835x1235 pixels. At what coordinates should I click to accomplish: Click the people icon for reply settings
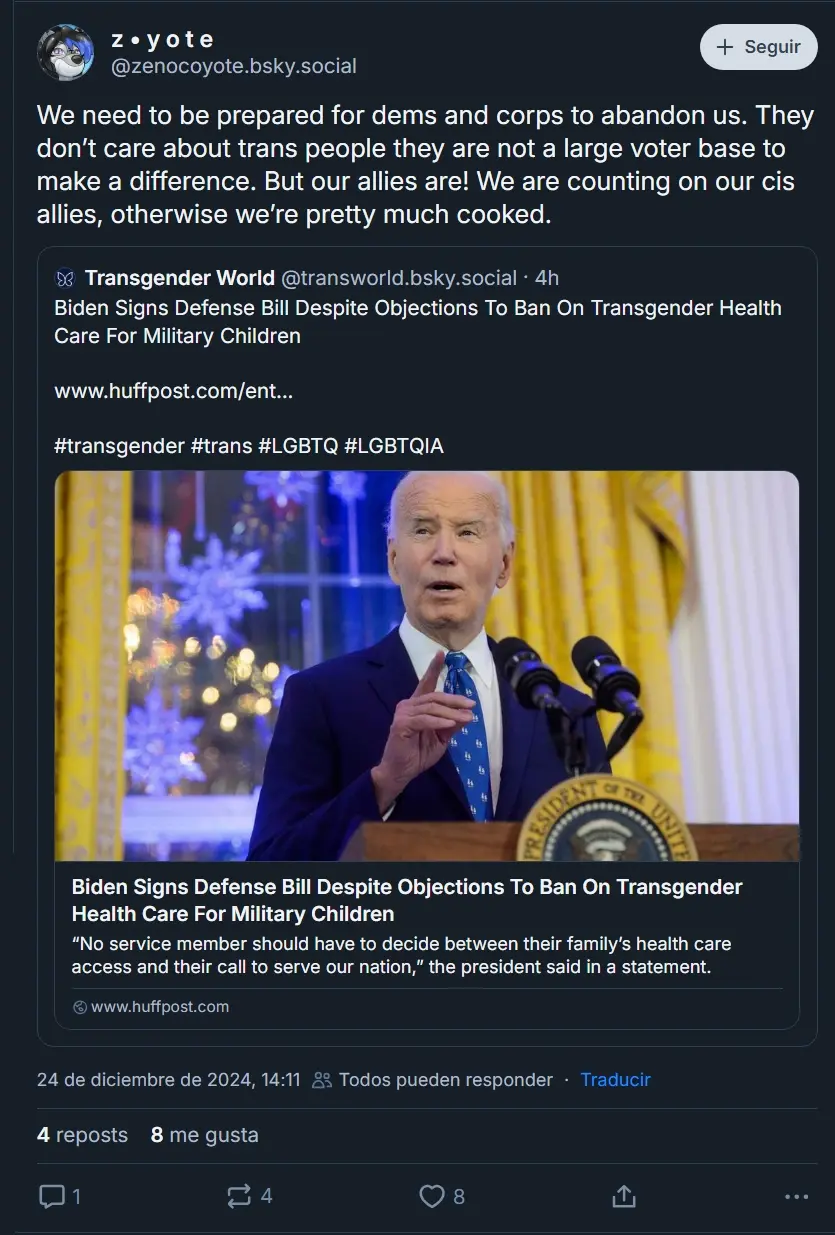pyautogui.click(x=322, y=1080)
